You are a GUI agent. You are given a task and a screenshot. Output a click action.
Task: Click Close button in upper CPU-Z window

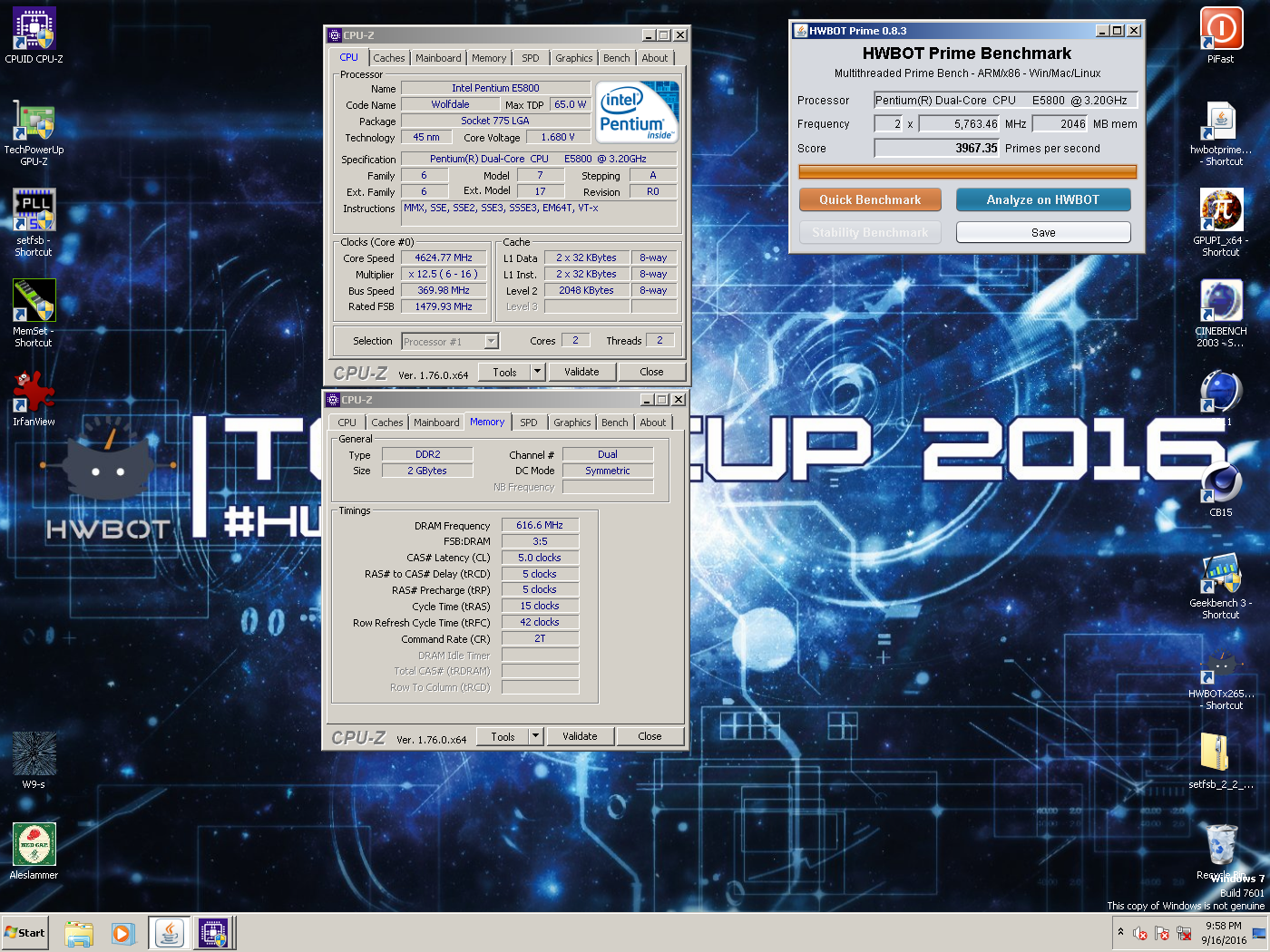651,372
